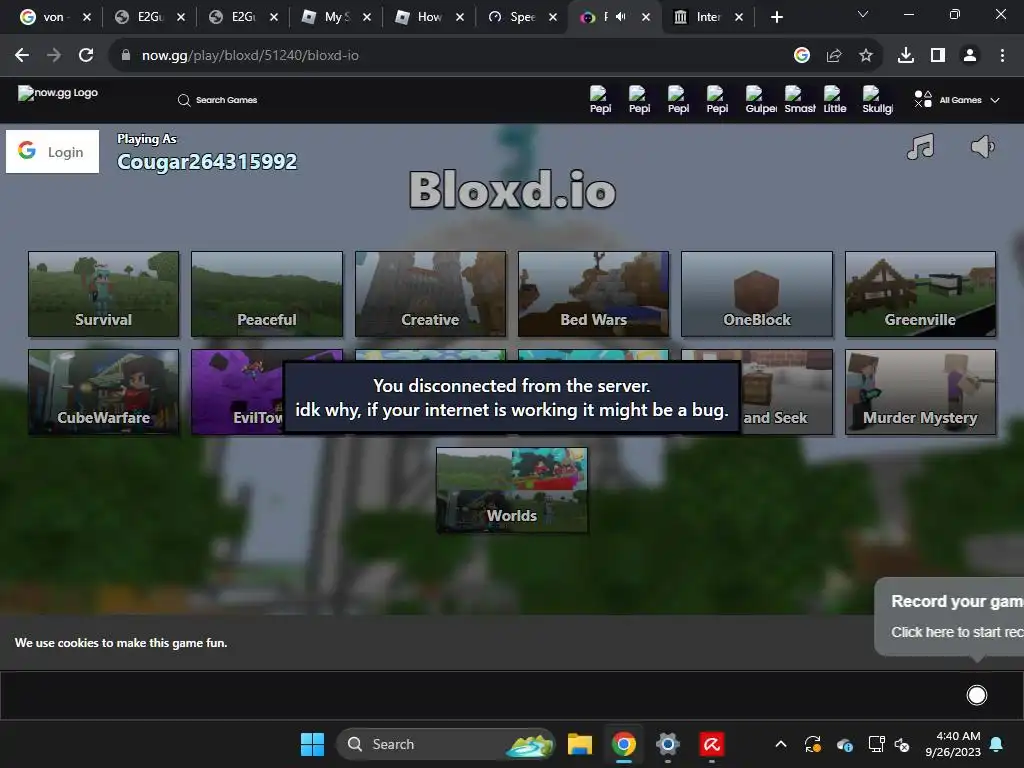The image size is (1024, 768).
Task: Share this page via share icon
Action: (834, 56)
